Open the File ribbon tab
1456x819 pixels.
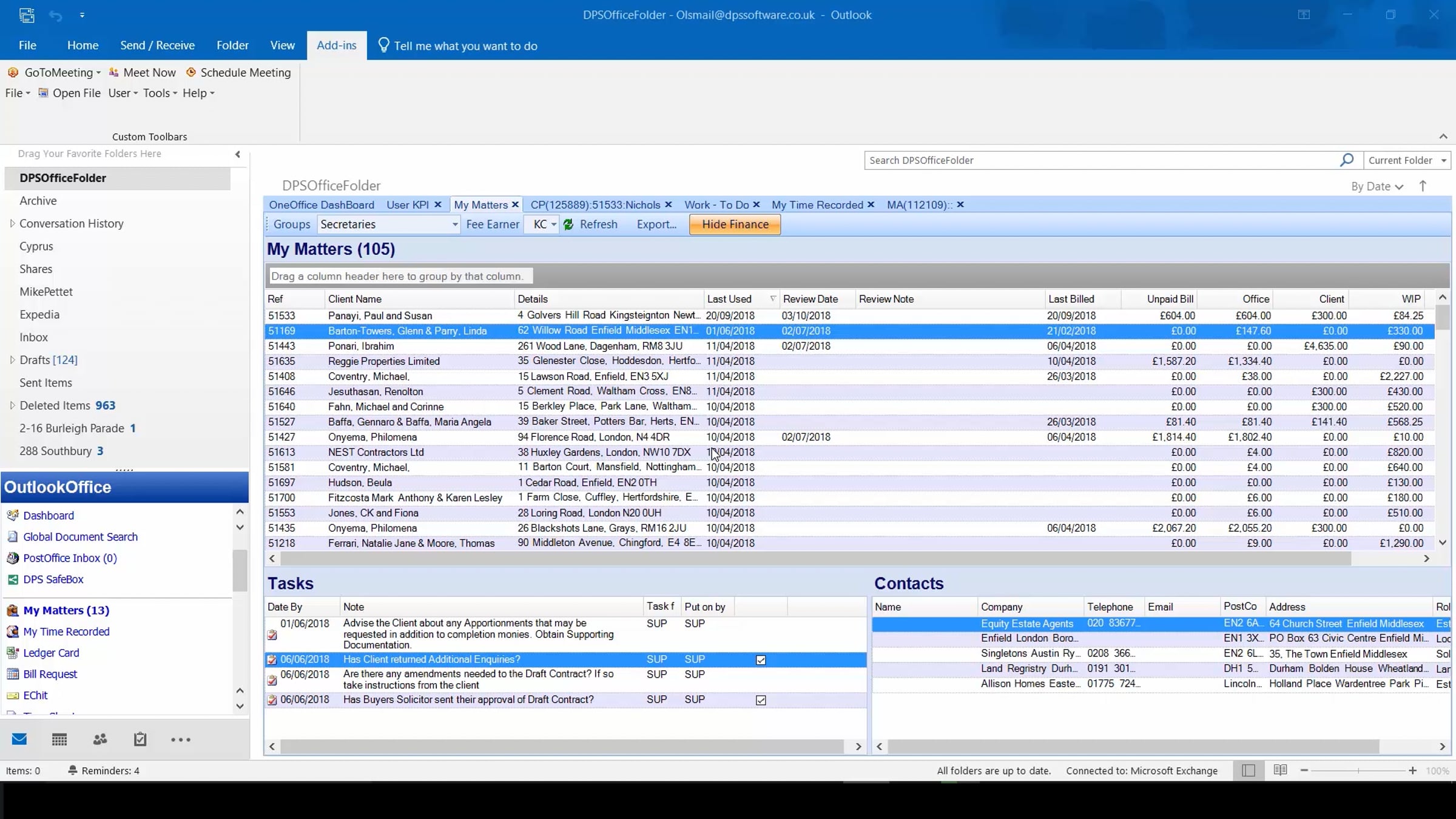(x=27, y=45)
